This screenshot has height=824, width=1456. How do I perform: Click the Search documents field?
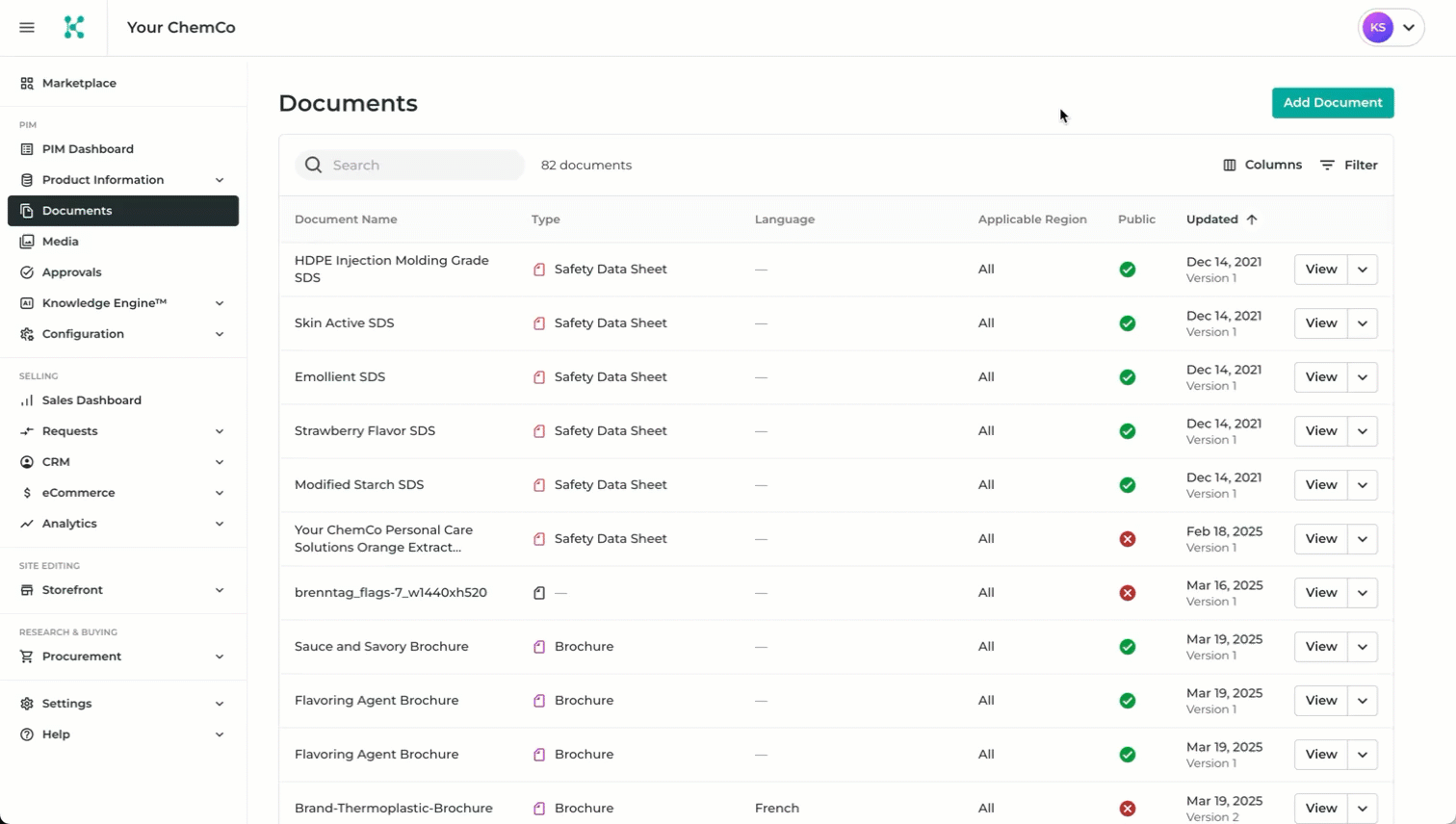(409, 166)
